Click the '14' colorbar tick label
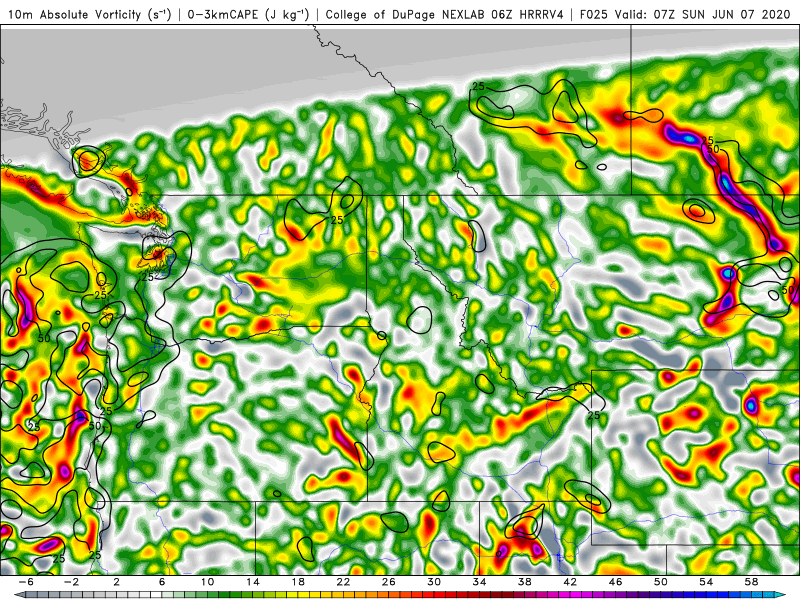Image resolution: width=800 pixels, height=600 pixels. click(253, 582)
